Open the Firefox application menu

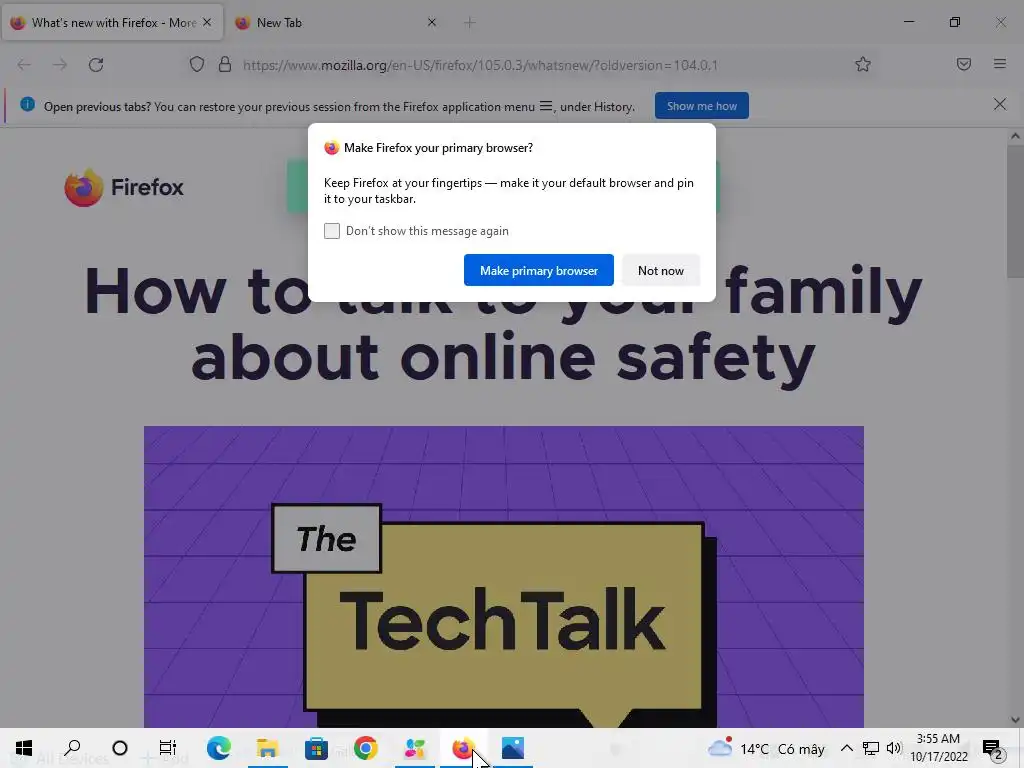pos(999,64)
